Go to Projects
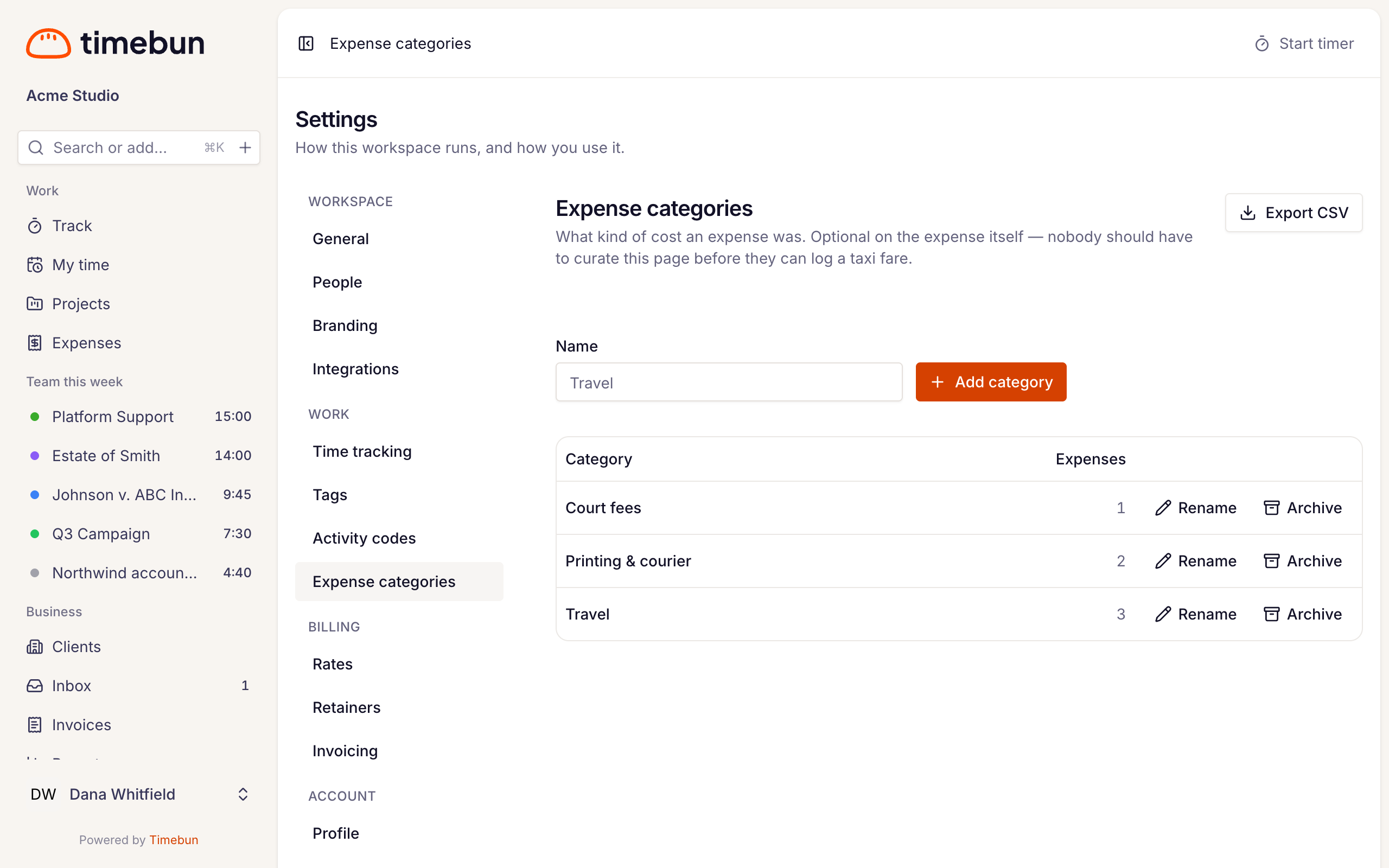 click(x=139, y=304)
